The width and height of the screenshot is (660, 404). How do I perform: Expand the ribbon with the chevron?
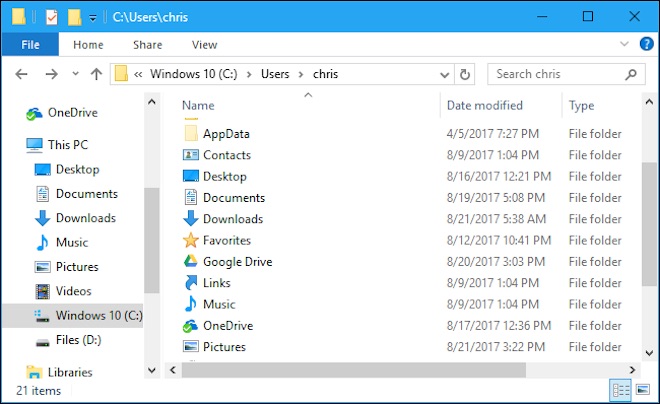pyautogui.click(x=624, y=43)
